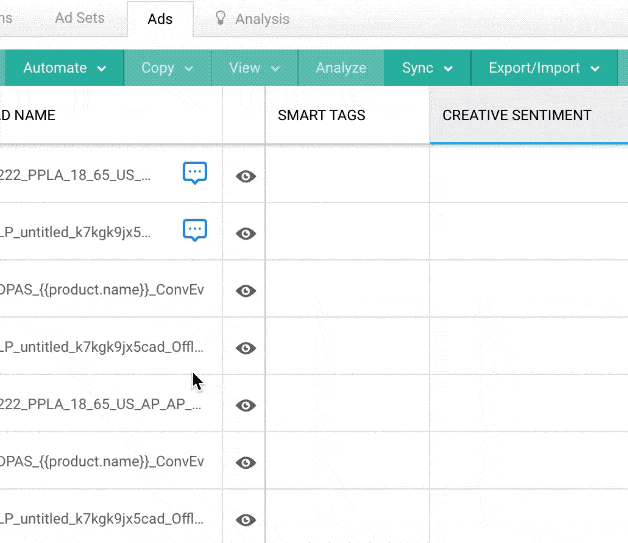The height and width of the screenshot is (543, 628).
Task: Expand the Export/Import dropdown
Action: pyautogui.click(x=544, y=68)
